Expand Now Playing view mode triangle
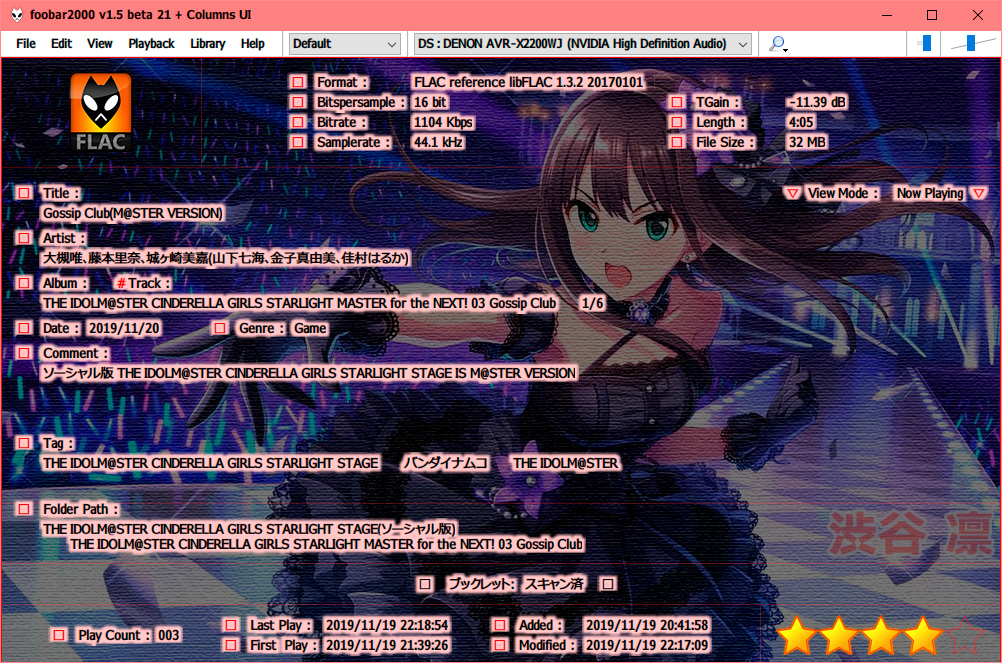 coord(979,193)
